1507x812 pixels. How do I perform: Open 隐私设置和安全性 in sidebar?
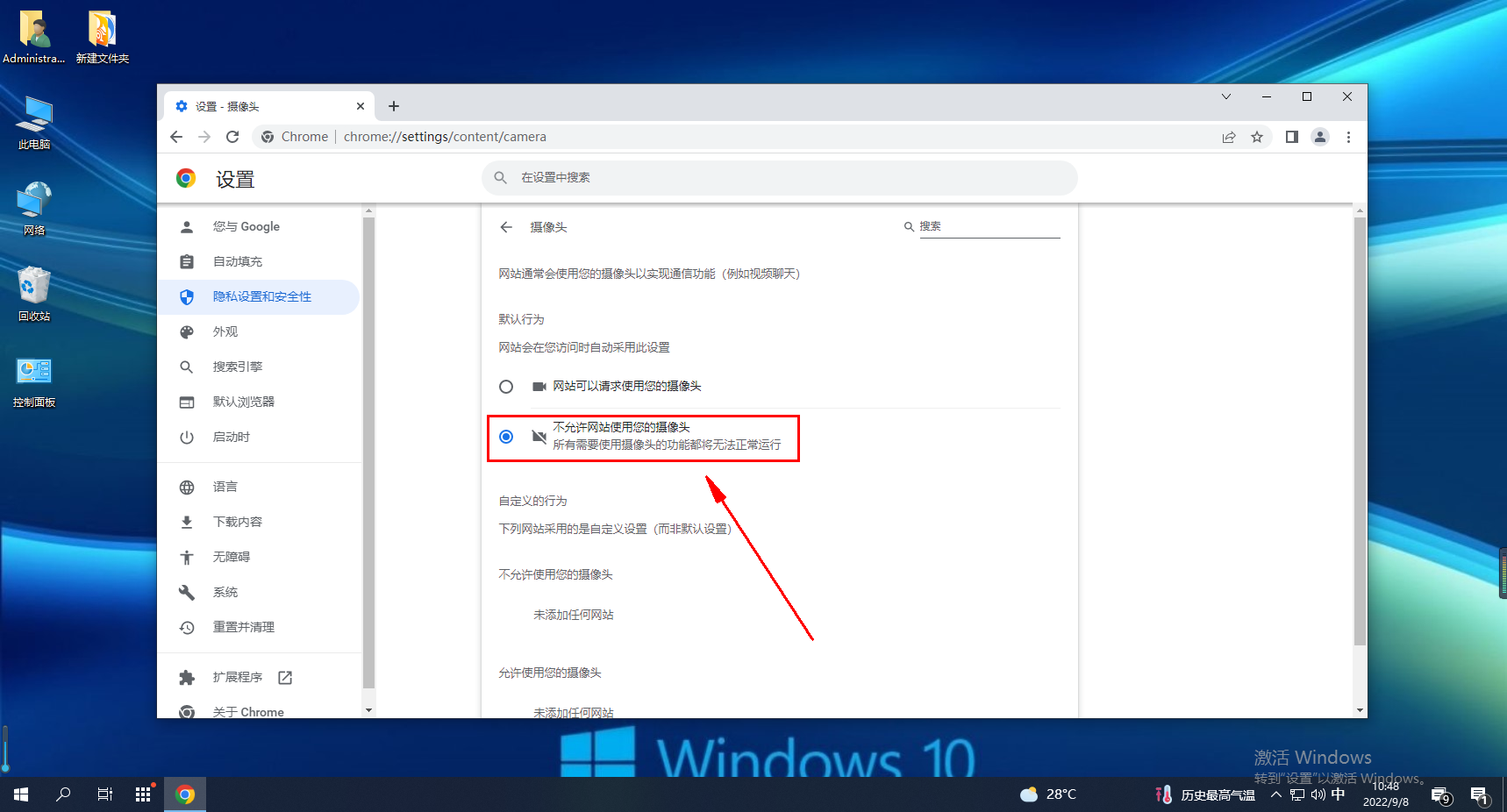point(261,297)
